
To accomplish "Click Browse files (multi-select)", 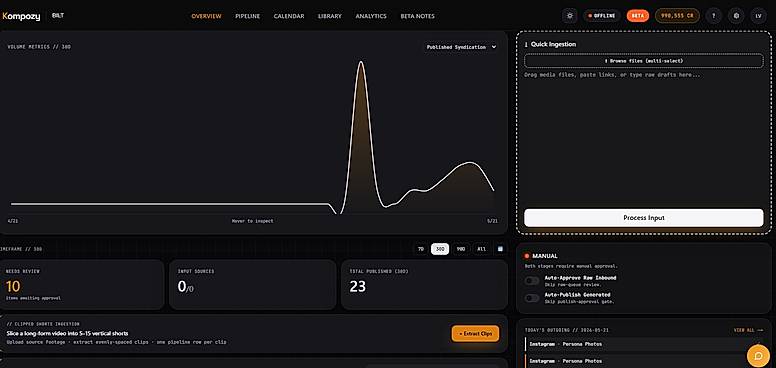I will coord(643,61).
